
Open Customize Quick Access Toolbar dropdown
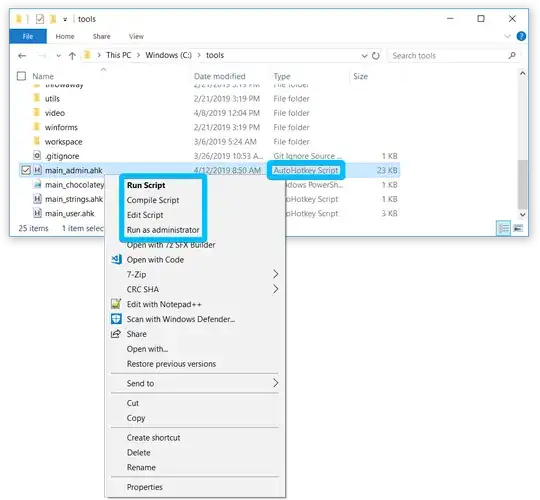point(65,20)
